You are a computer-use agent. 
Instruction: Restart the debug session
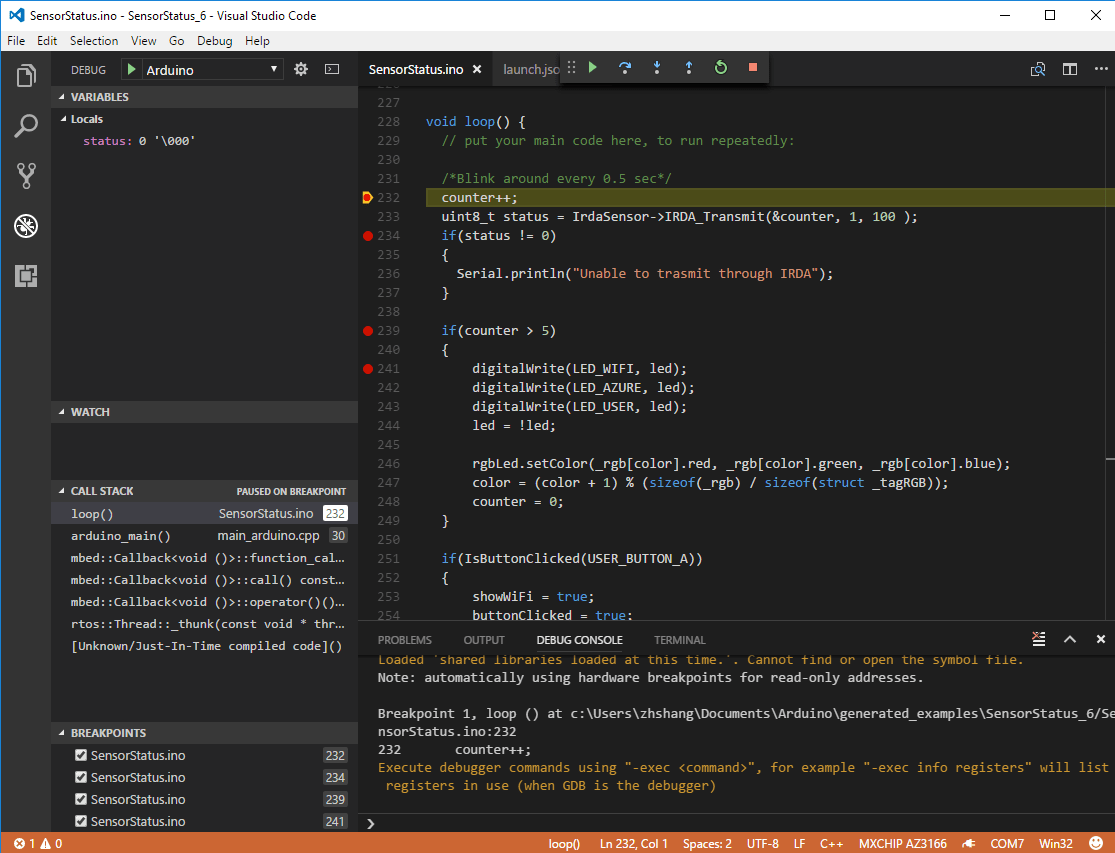click(720, 68)
